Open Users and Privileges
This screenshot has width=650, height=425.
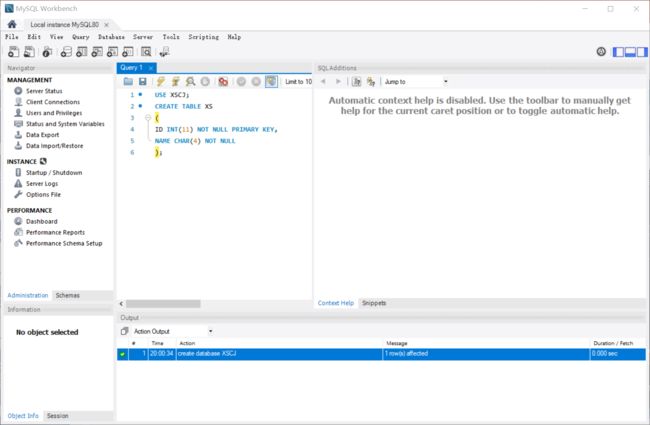[x=54, y=113]
